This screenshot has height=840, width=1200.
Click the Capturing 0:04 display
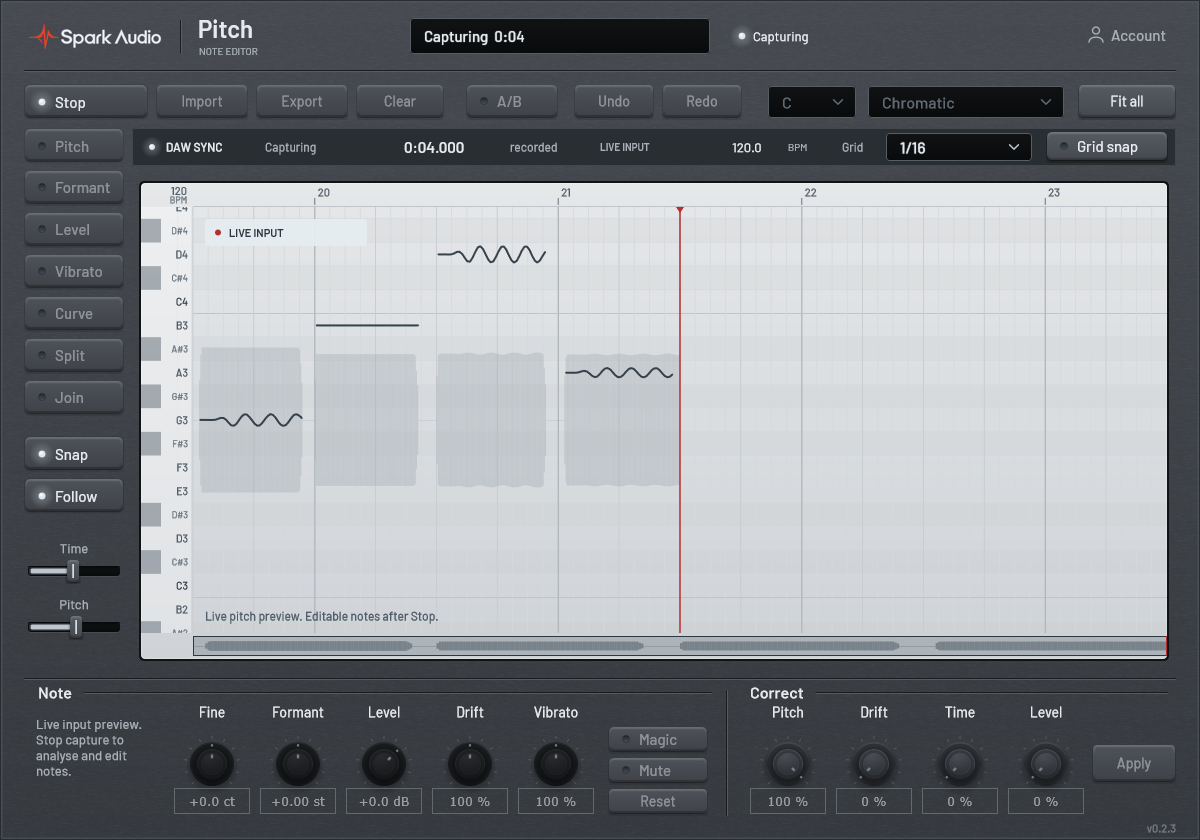point(560,36)
